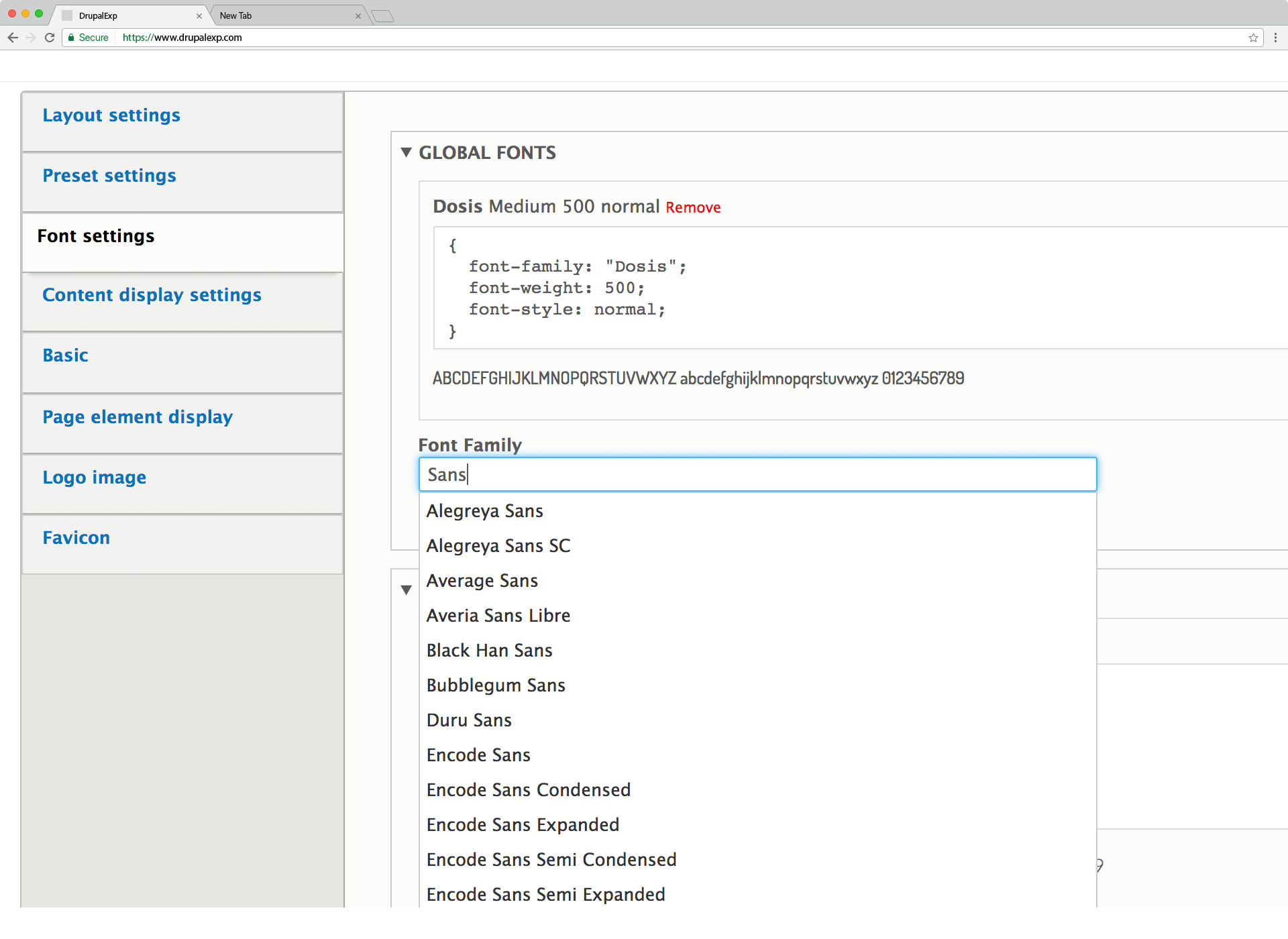1288x939 pixels.
Task: Reload the current page
Action: (x=50, y=38)
